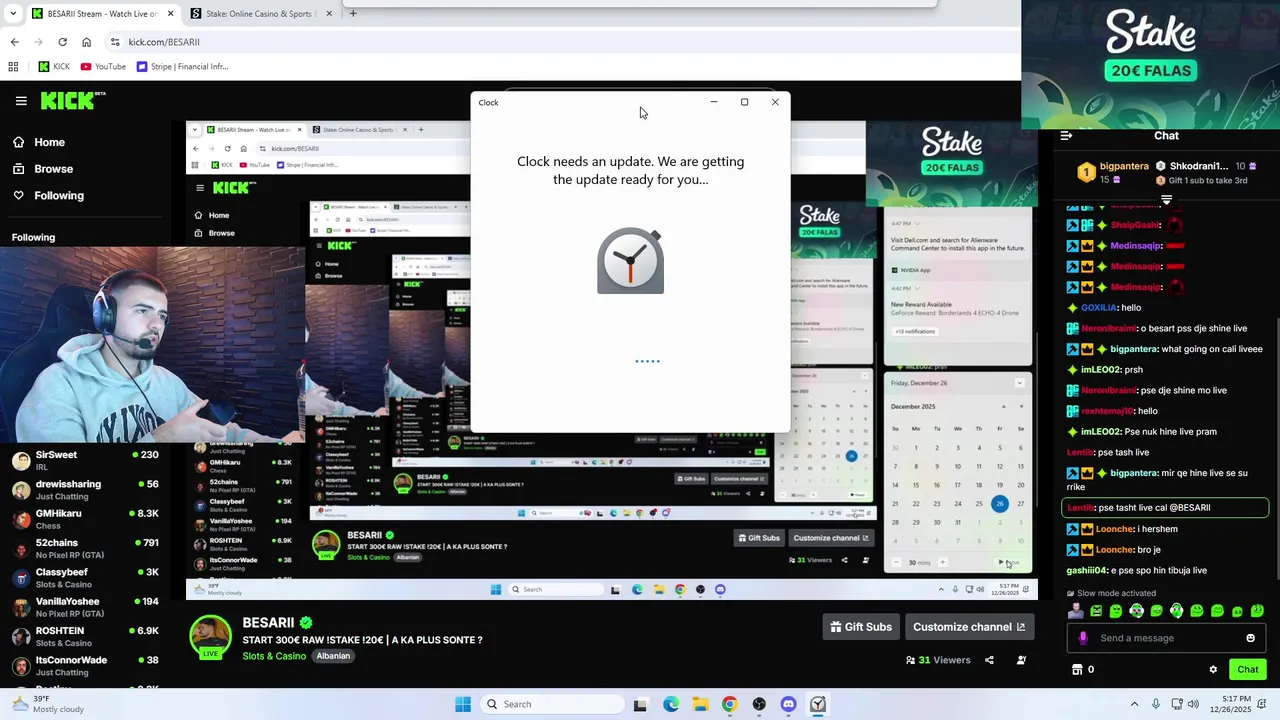Open the Windows Start menu
The image size is (1280, 720).
(463, 704)
